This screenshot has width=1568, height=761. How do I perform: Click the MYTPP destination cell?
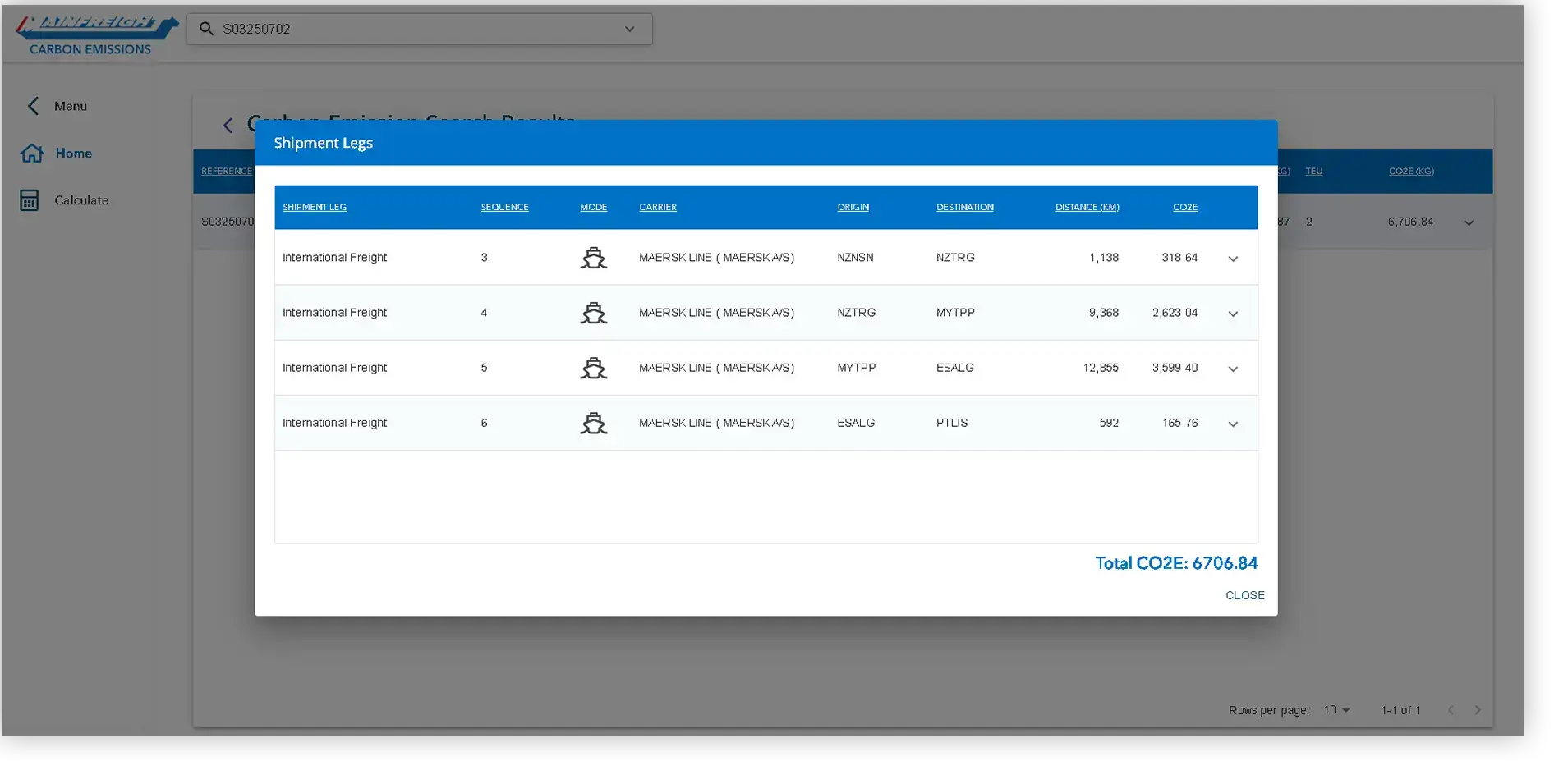pyautogui.click(x=955, y=313)
